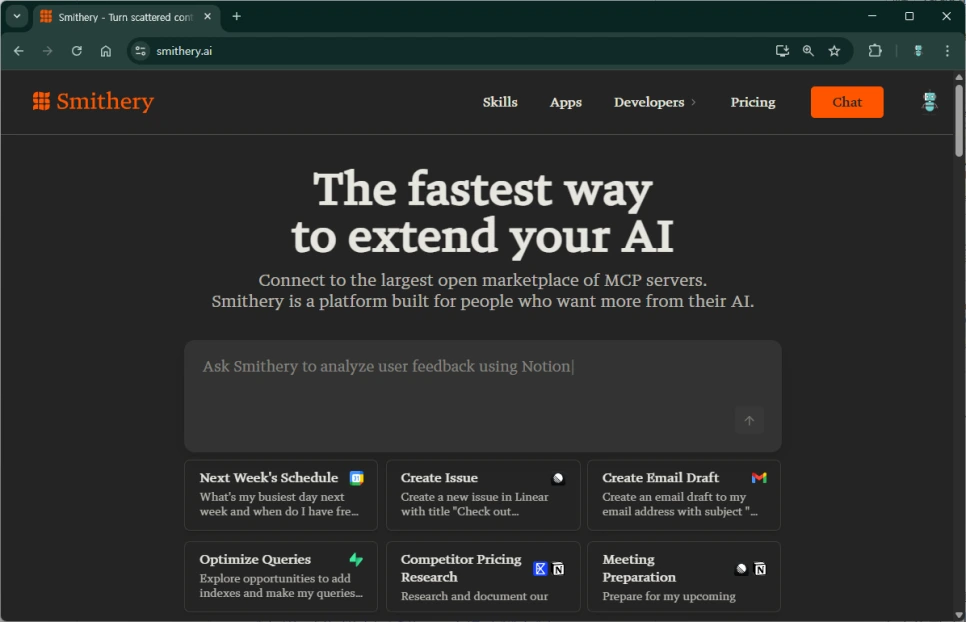Click the browser home icon
Image resolution: width=966 pixels, height=622 pixels.
(x=106, y=51)
